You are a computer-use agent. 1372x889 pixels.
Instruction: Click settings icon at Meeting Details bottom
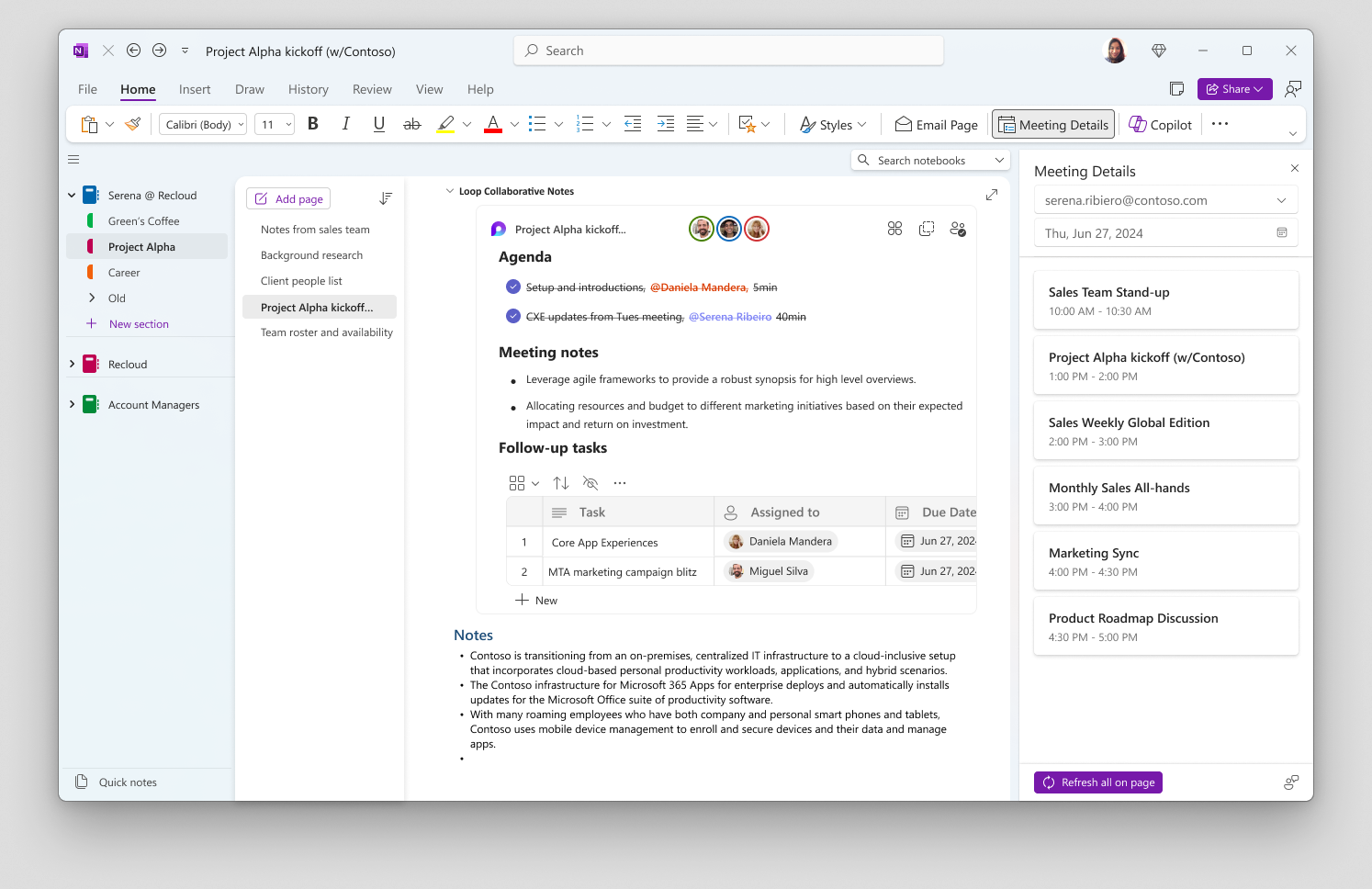point(1291,782)
